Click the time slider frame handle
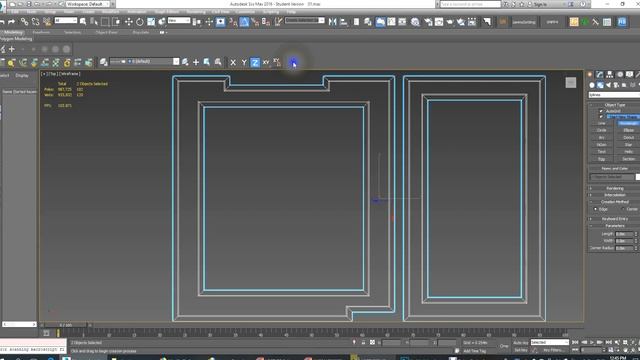Viewport: 640px width, 360px height. point(65,325)
